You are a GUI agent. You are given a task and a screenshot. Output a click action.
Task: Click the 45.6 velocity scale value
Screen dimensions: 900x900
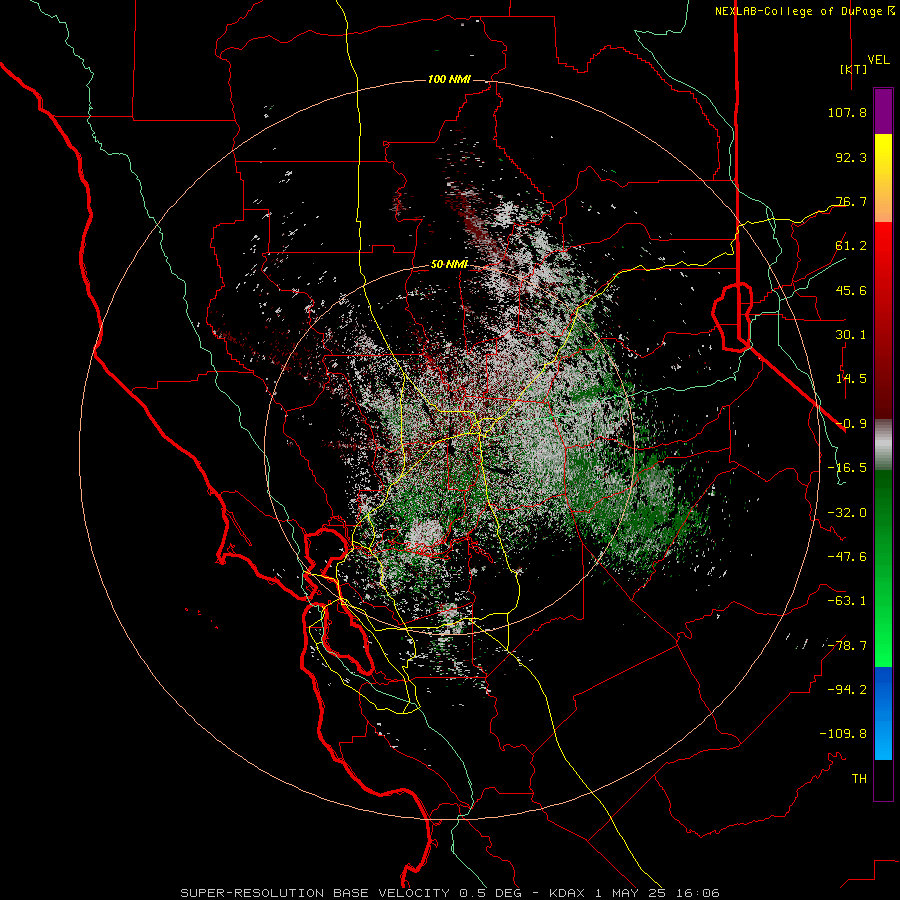tap(851, 290)
